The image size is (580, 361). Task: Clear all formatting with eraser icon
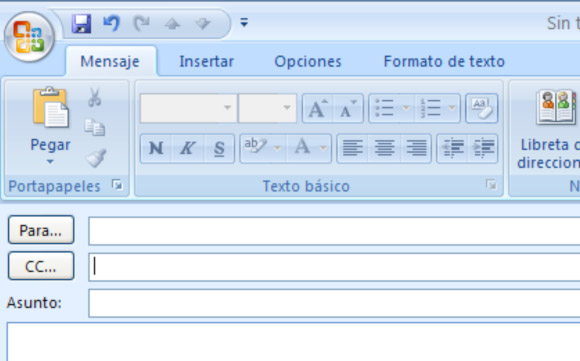[482, 108]
